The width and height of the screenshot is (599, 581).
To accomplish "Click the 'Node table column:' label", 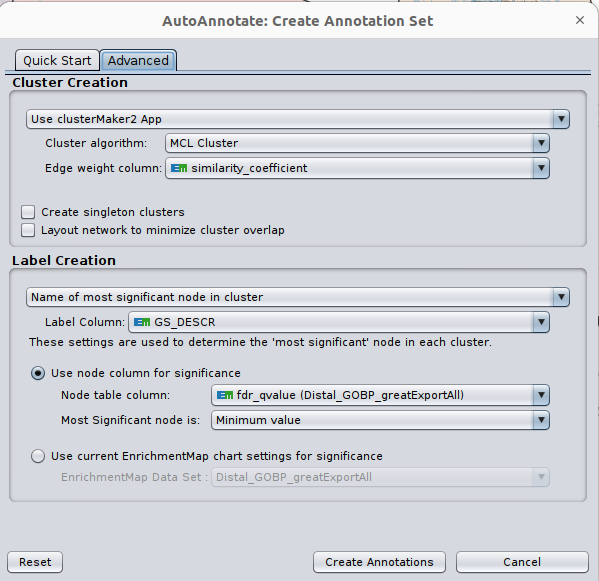I will (115, 395).
